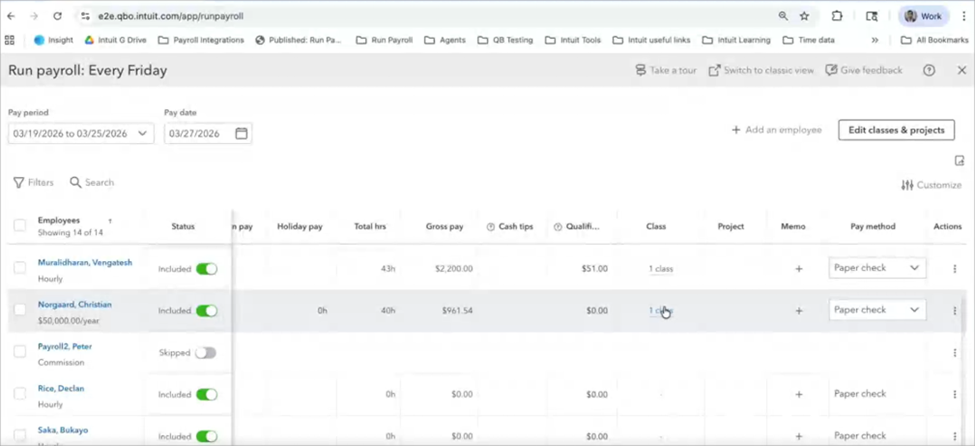Image resolution: width=975 pixels, height=446 pixels.
Task: Select checkbox for Rice, Declan
Action: 20,394
